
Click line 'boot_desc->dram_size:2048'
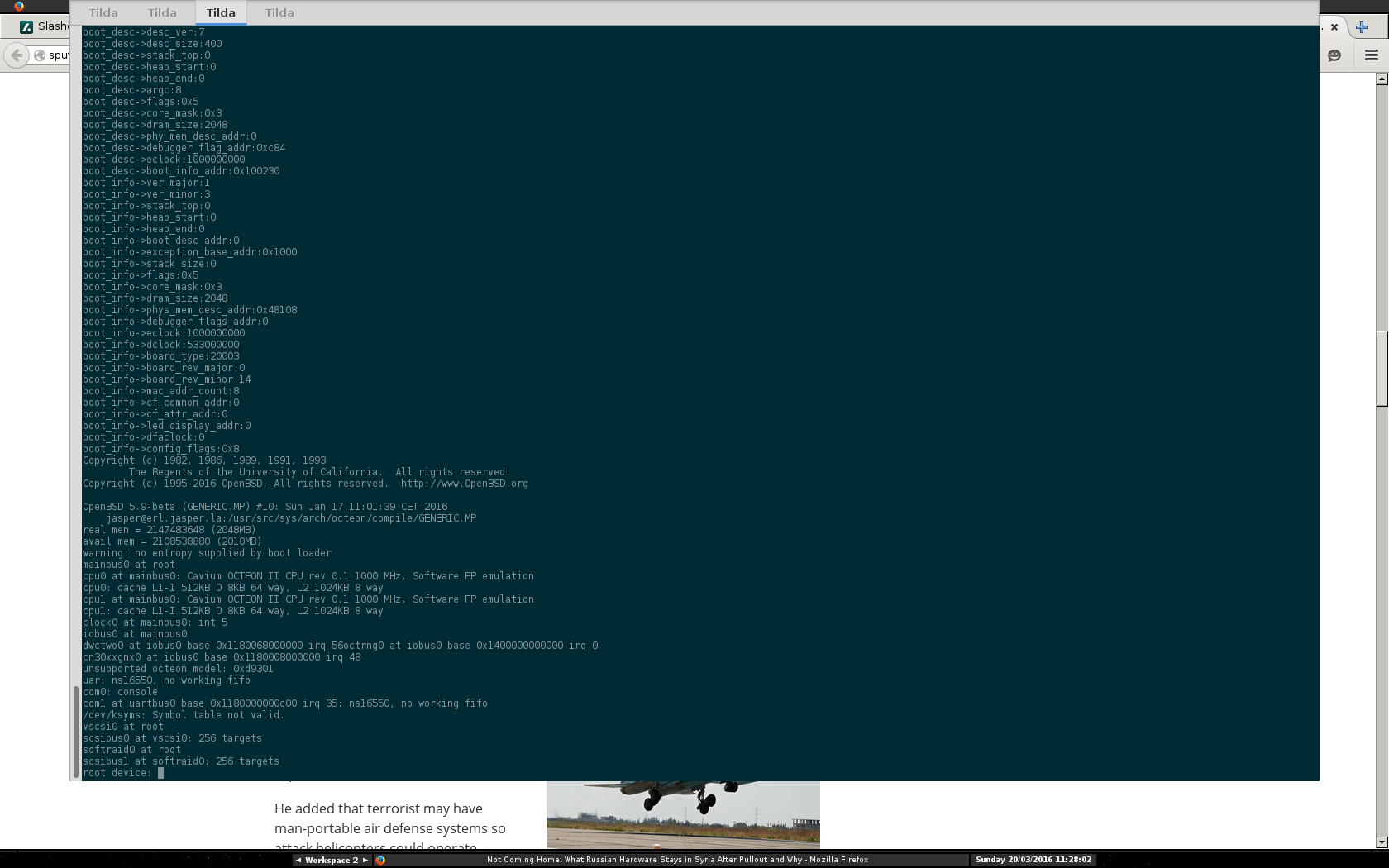155,125
